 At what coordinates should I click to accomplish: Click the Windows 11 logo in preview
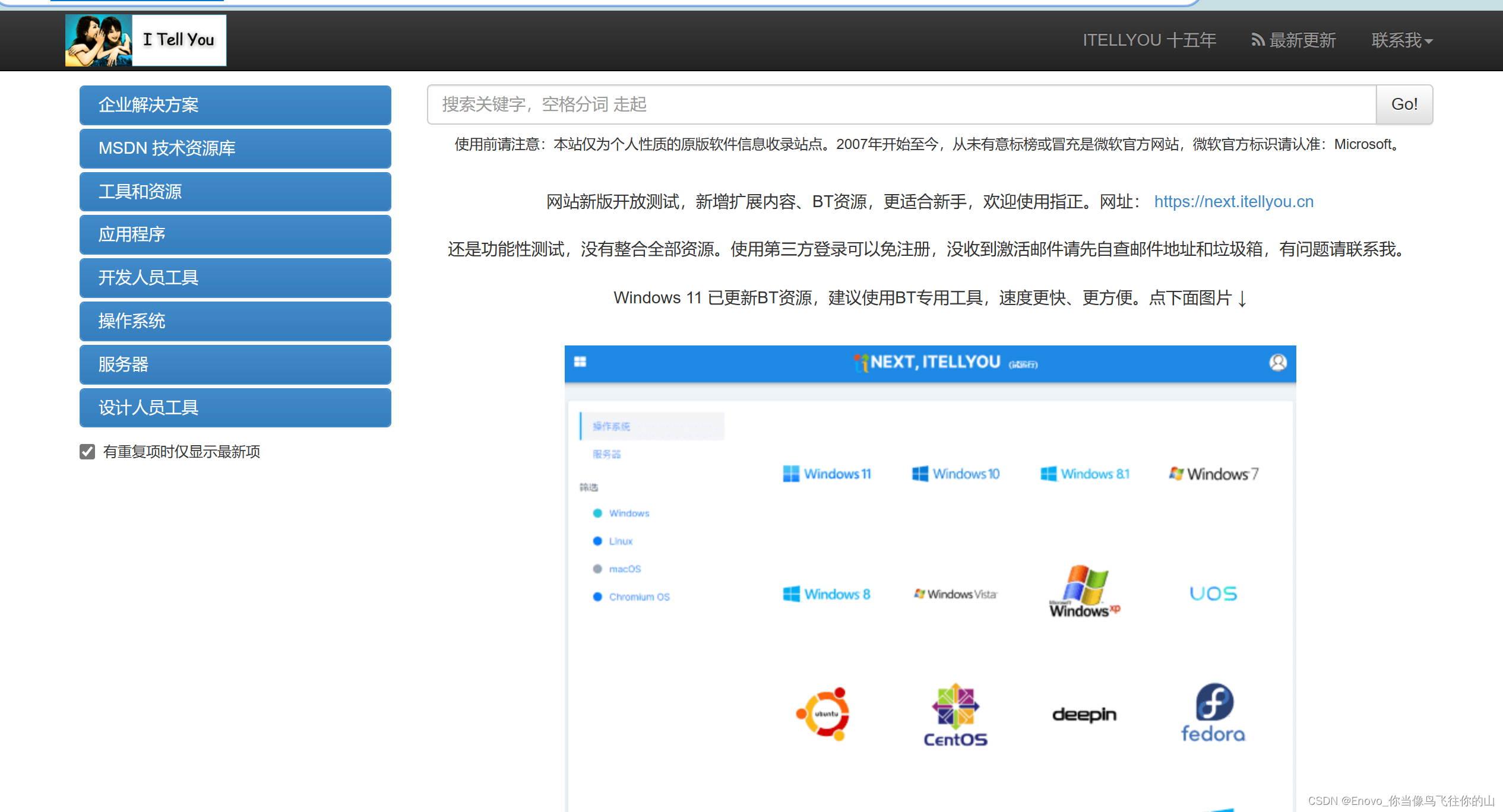coord(827,474)
